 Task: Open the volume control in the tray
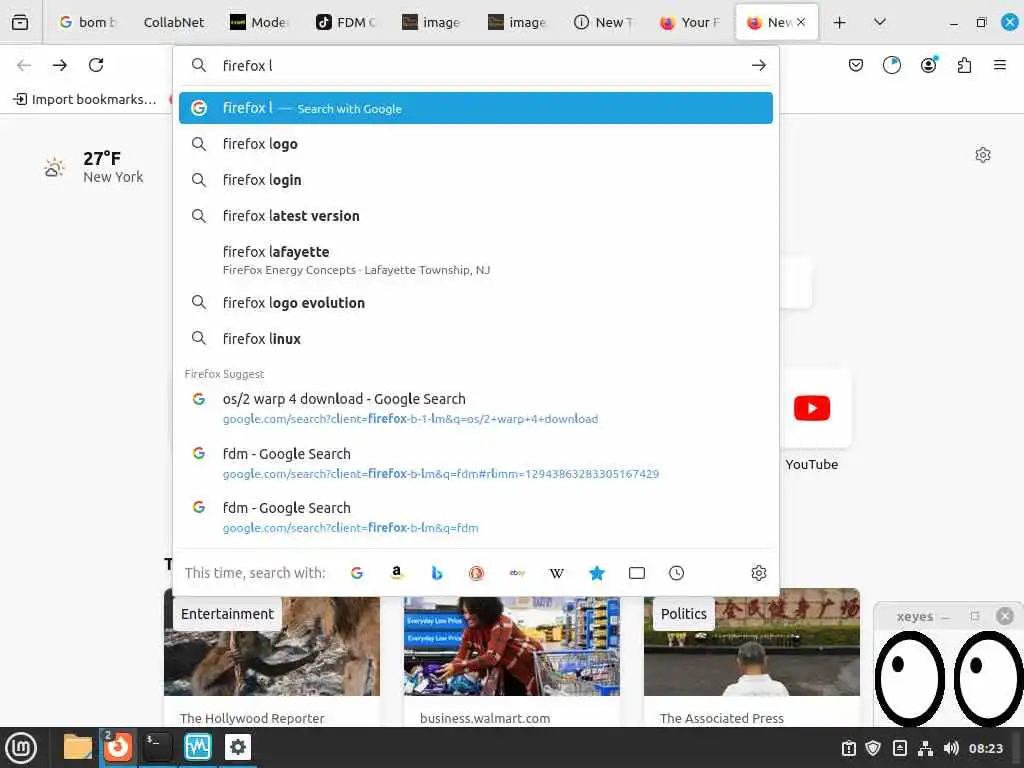click(x=951, y=748)
